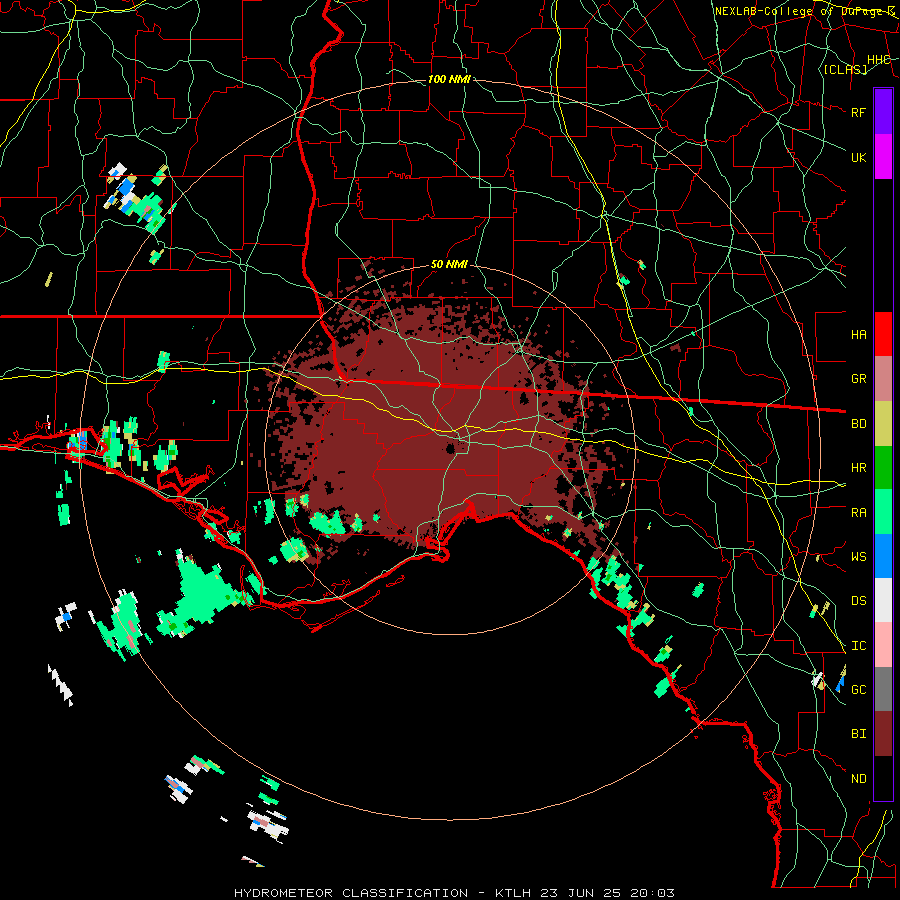
Task: Click the GR legend color swatch
Action: (x=883, y=378)
